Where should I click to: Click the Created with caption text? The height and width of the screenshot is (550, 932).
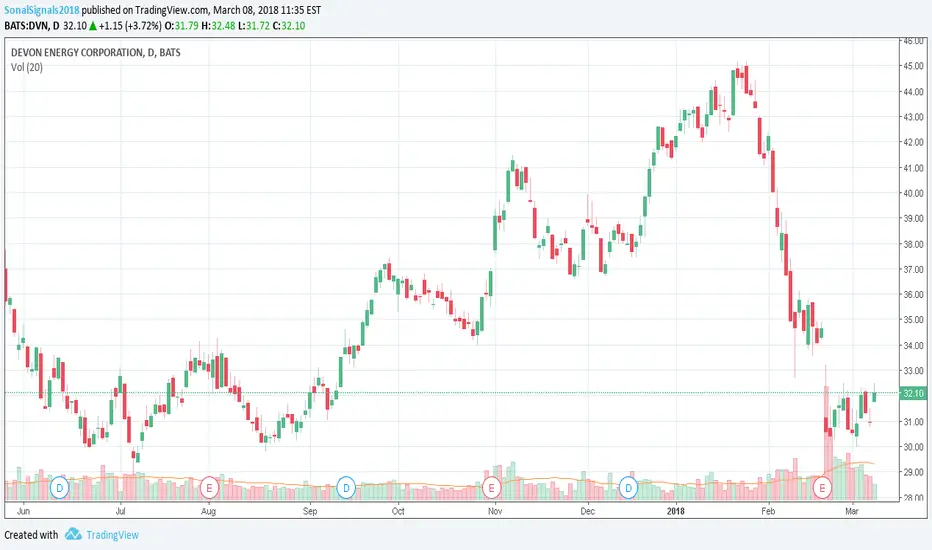31,535
